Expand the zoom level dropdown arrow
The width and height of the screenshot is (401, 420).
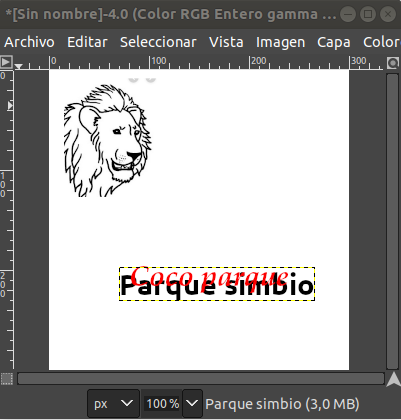(192, 404)
